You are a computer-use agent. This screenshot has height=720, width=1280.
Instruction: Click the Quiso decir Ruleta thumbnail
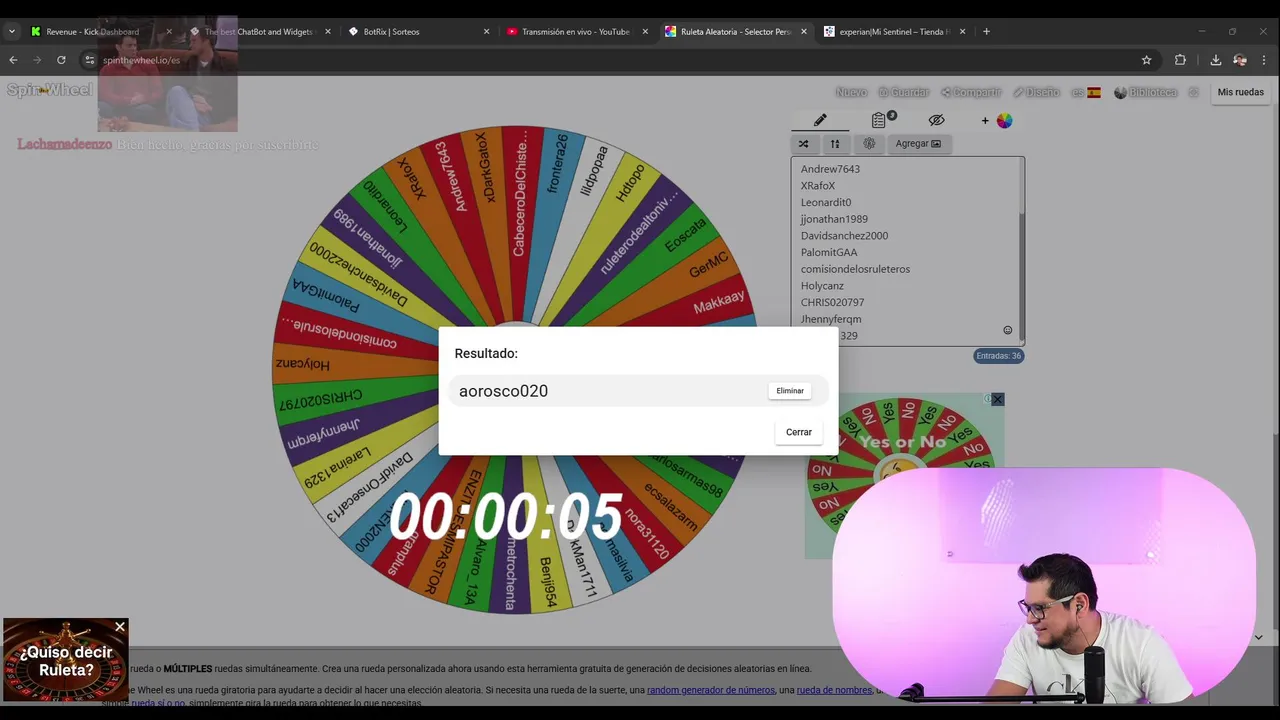pos(65,661)
